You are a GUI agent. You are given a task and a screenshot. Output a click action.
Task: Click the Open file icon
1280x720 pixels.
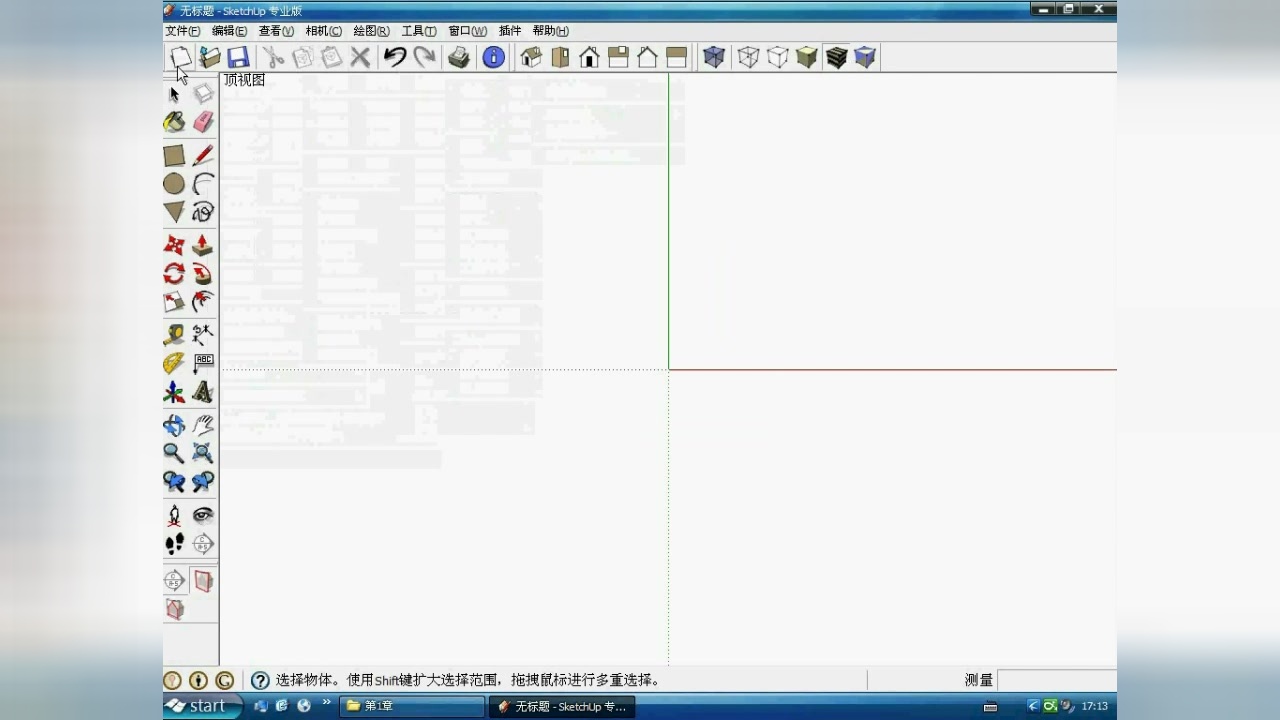pos(209,57)
